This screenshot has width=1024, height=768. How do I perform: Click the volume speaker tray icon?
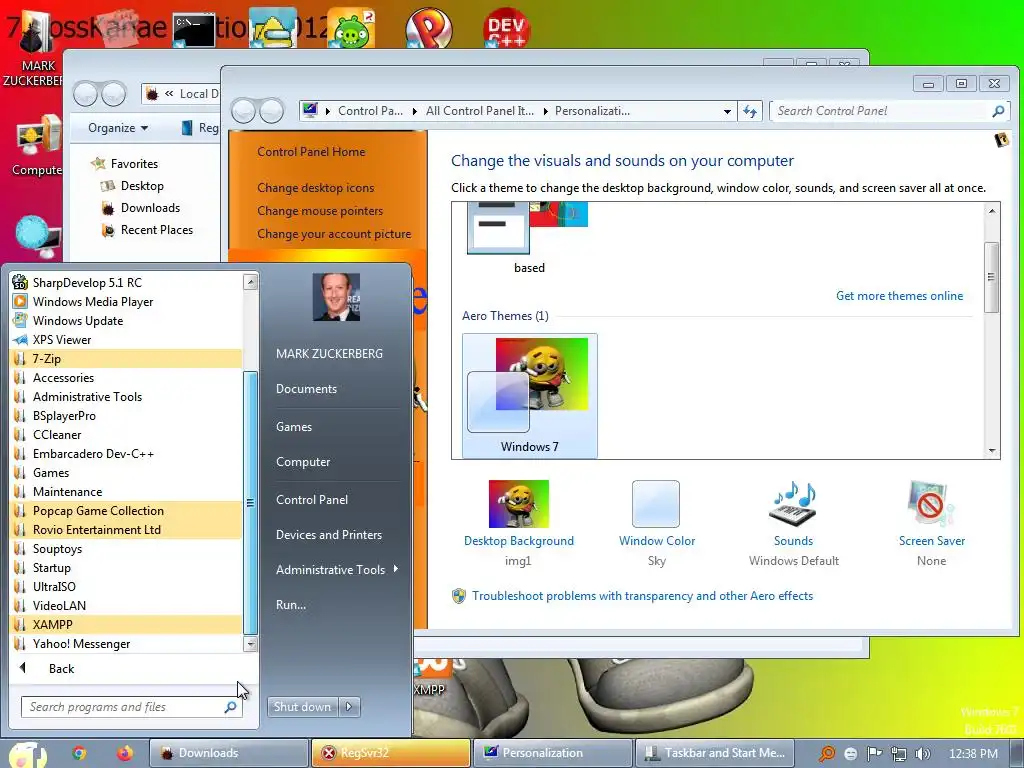[923, 754]
